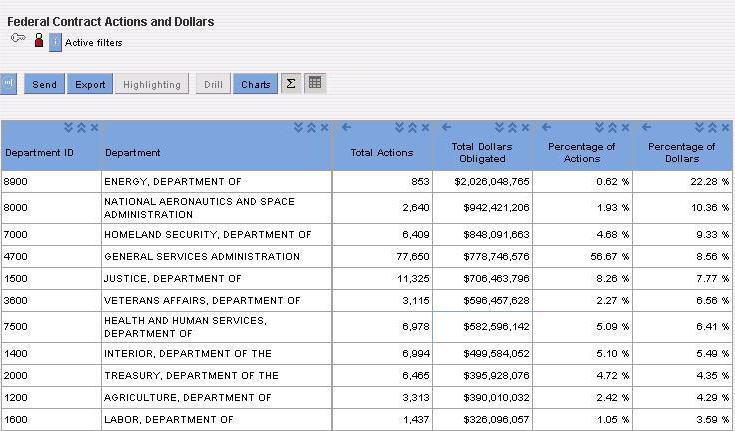Click the 77,650 total actions cell
The height and width of the screenshot is (431, 735).
coord(382,257)
